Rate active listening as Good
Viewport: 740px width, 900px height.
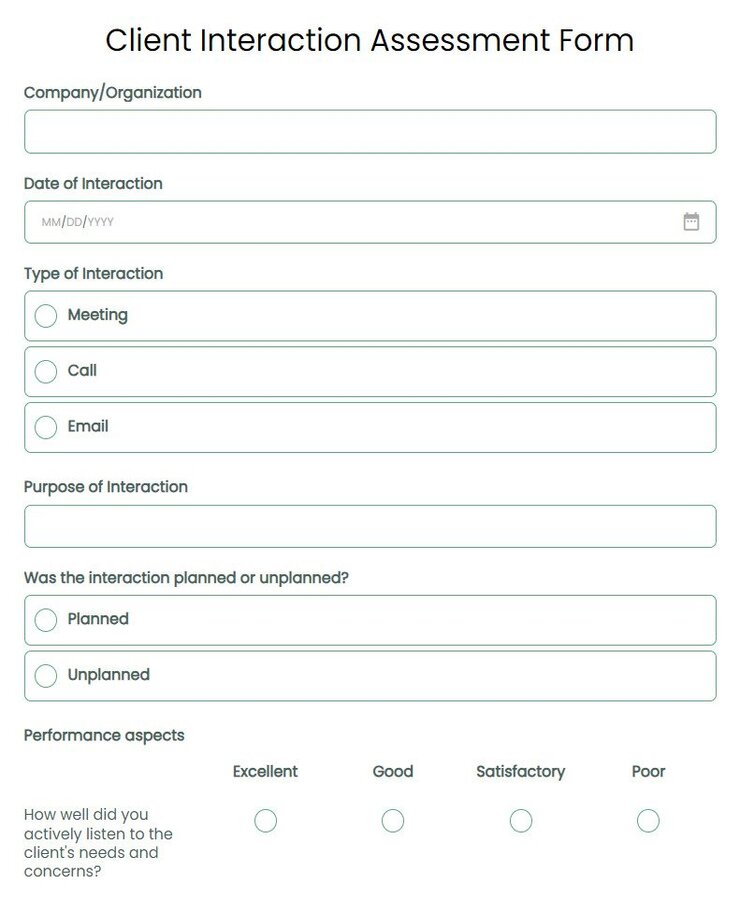click(x=392, y=820)
